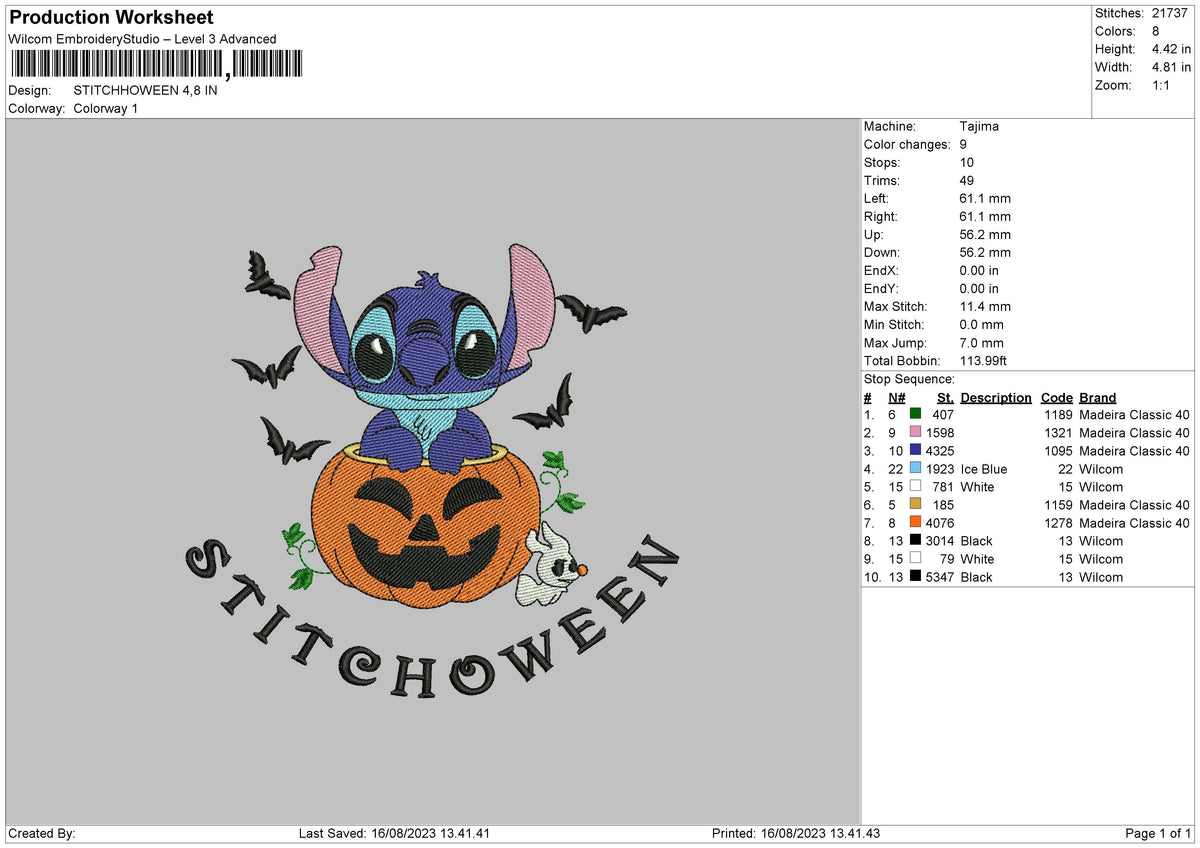
Task: Select the 'Colorway 1' value
Action: pos(106,108)
